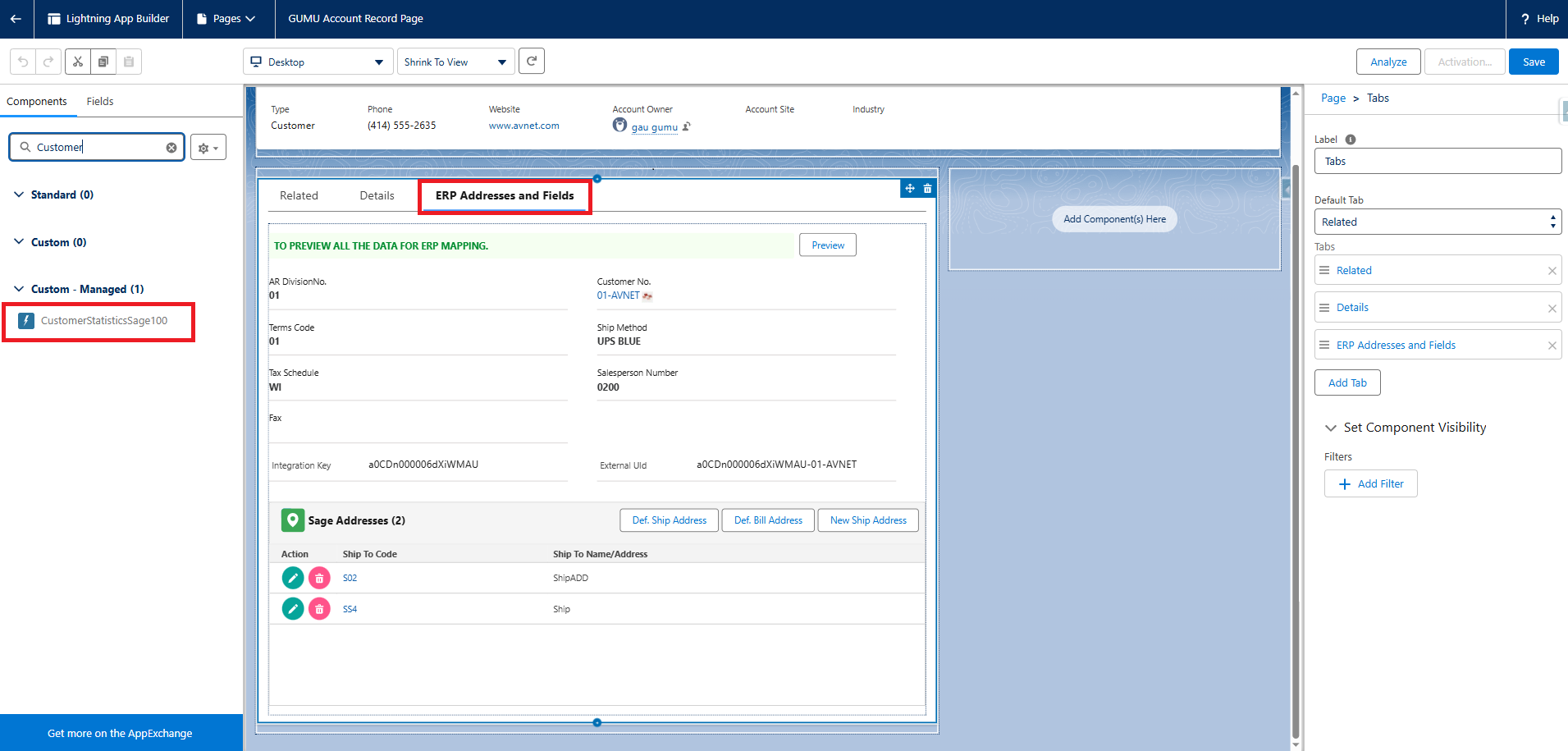Remove ERP Addresses and Fields tab
Image resolution: width=1568 pixels, height=751 pixels.
1552,346
